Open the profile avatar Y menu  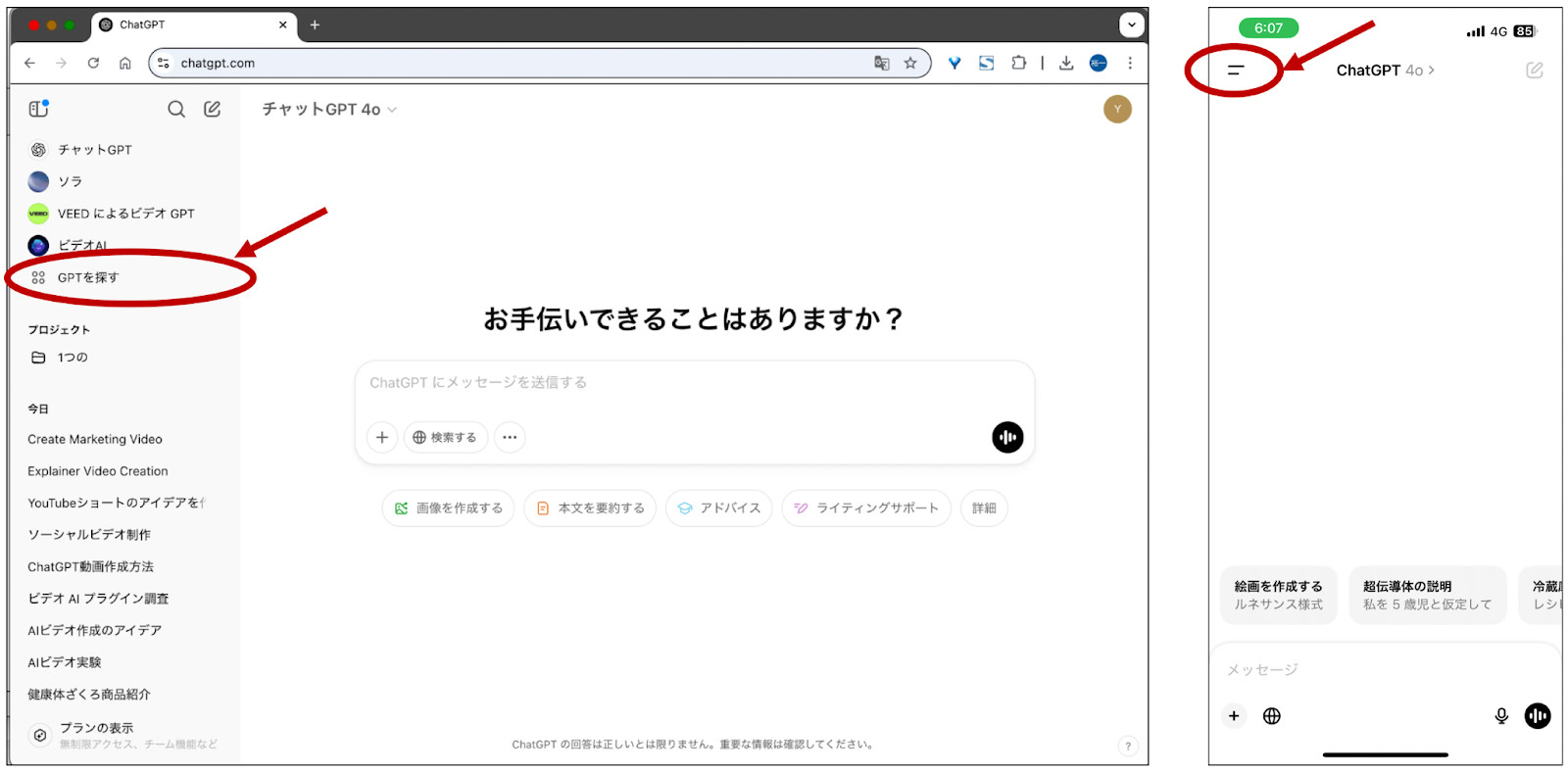[1117, 109]
